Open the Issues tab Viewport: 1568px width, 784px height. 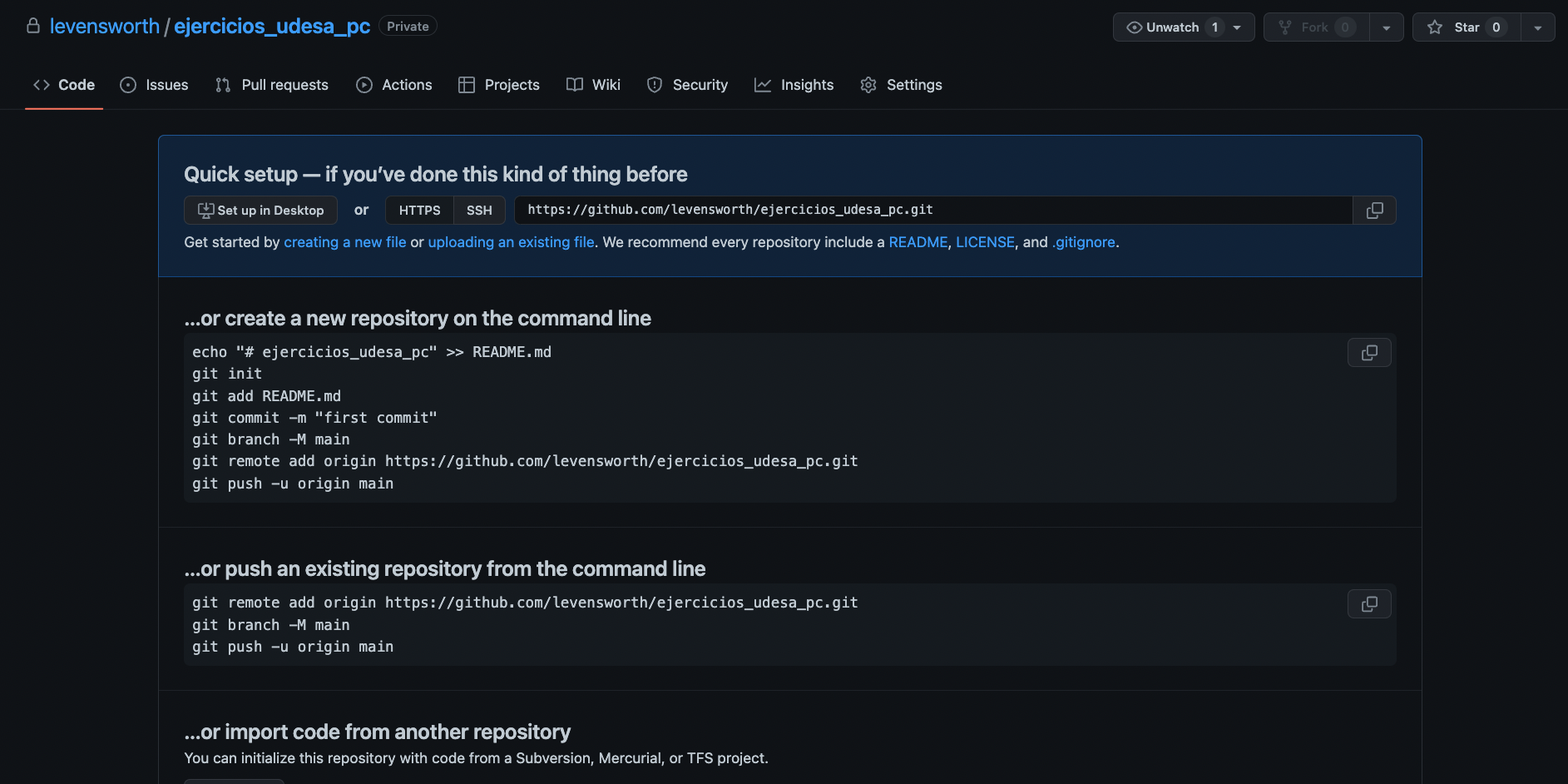(x=154, y=85)
